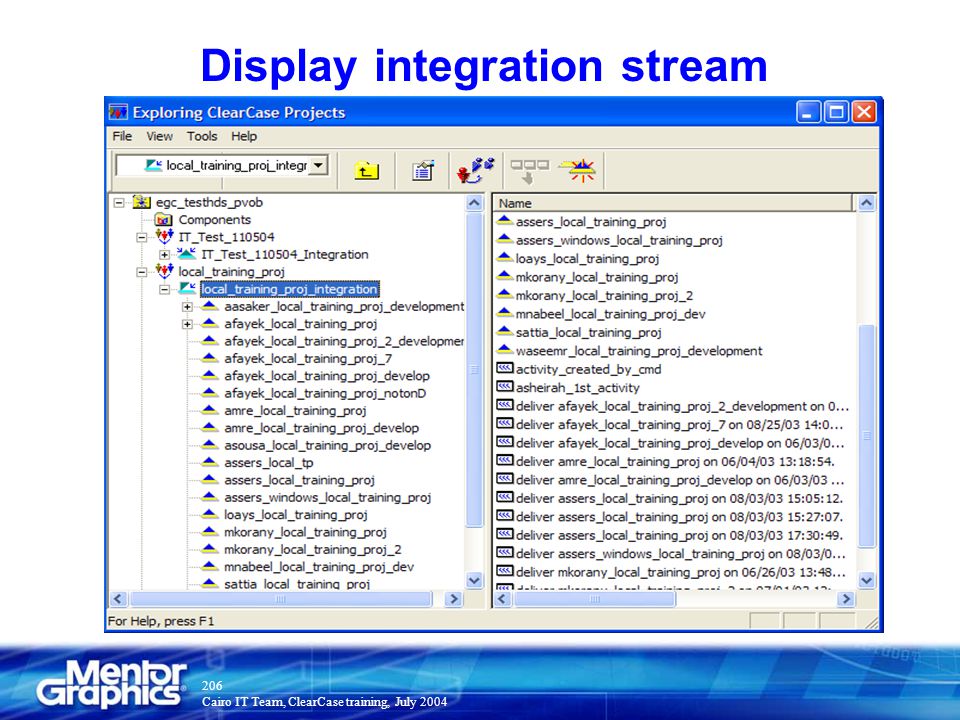
Task: Click the sattia_local_training_proj list stream icon
Action: click(x=504, y=331)
